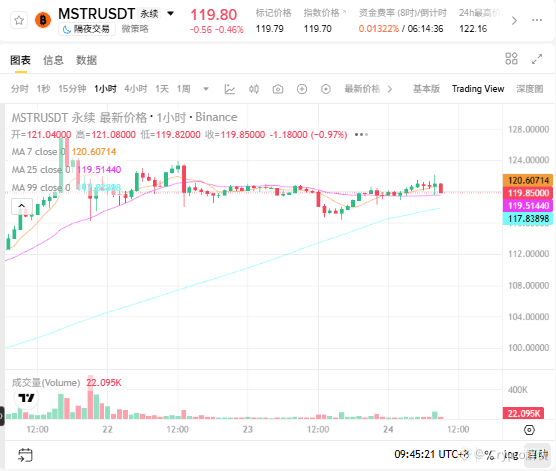Image resolution: width=556 pixels, height=471 pixels.
Task: Select the 分时 time interval
Action: click(x=20, y=89)
